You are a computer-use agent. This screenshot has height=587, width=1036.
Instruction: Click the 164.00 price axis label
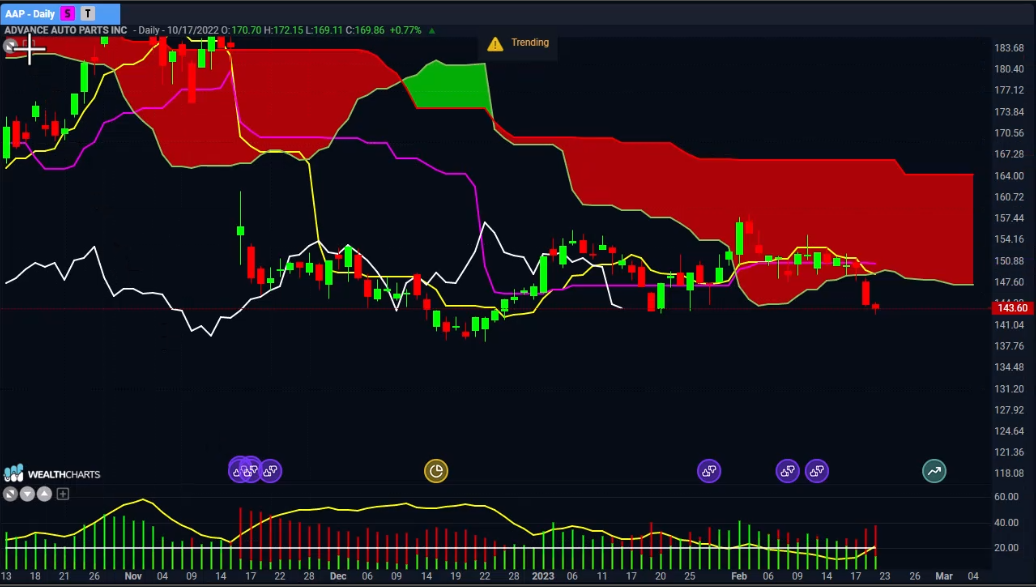click(x=1009, y=175)
